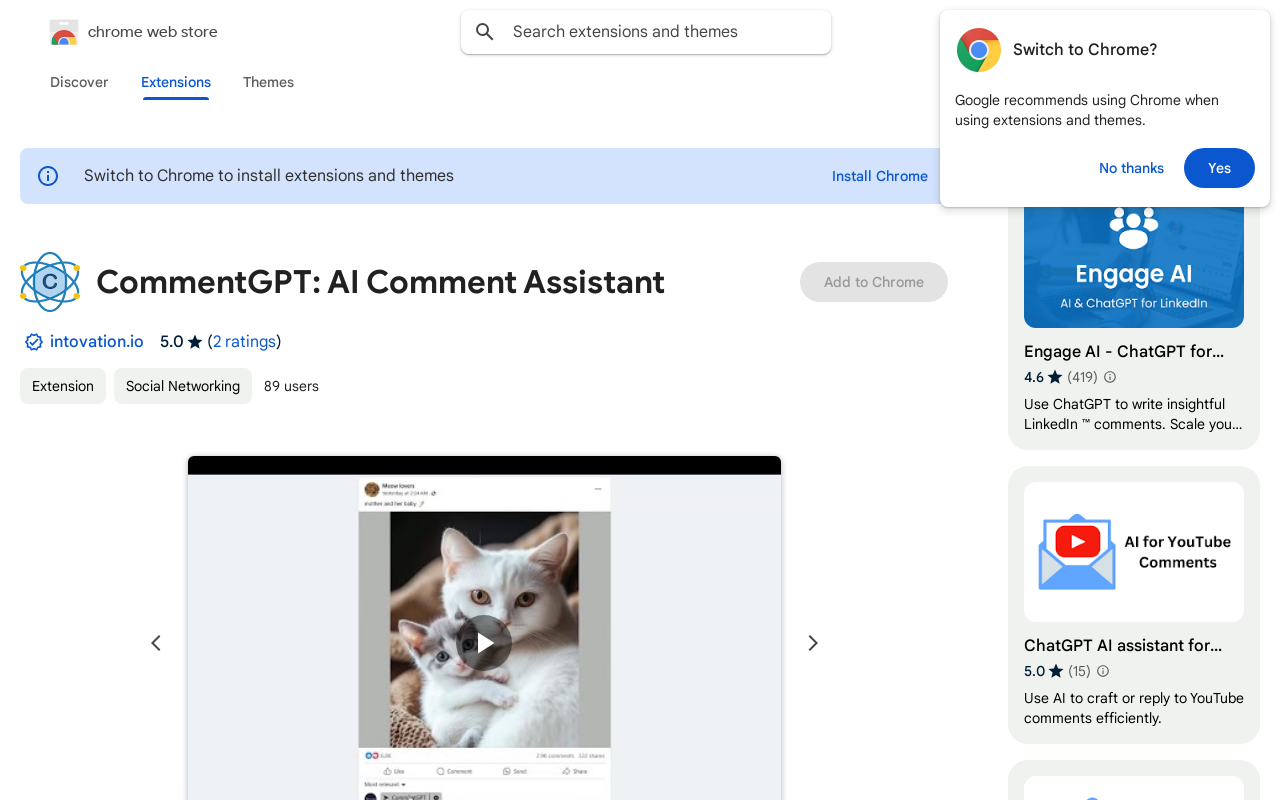Open the AI for YouTube Comments thumbnail
1280x800 pixels.
click(x=1134, y=552)
